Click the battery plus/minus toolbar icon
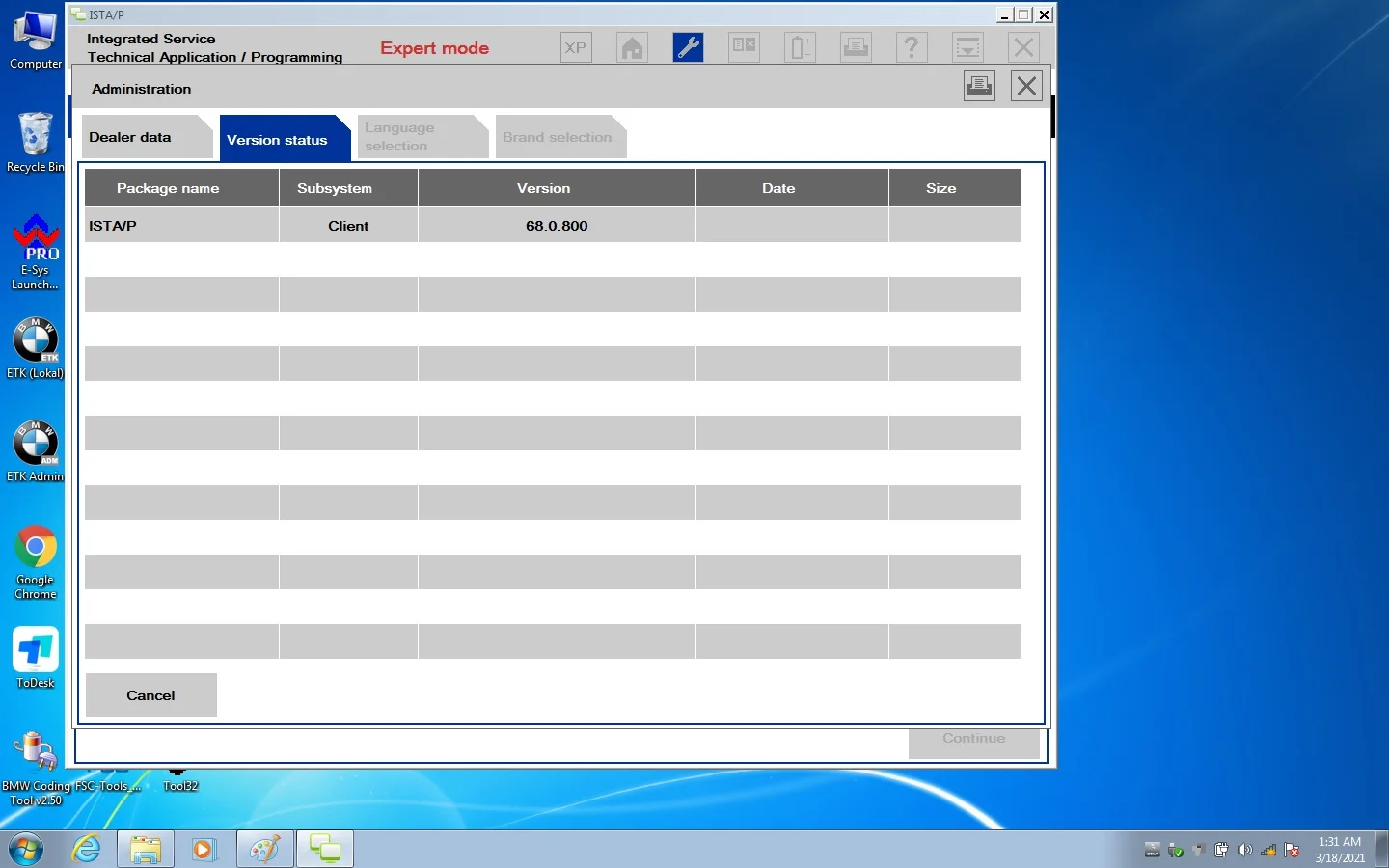Image resolution: width=1389 pixels, height=868 pixels. [x=800, y=47]
